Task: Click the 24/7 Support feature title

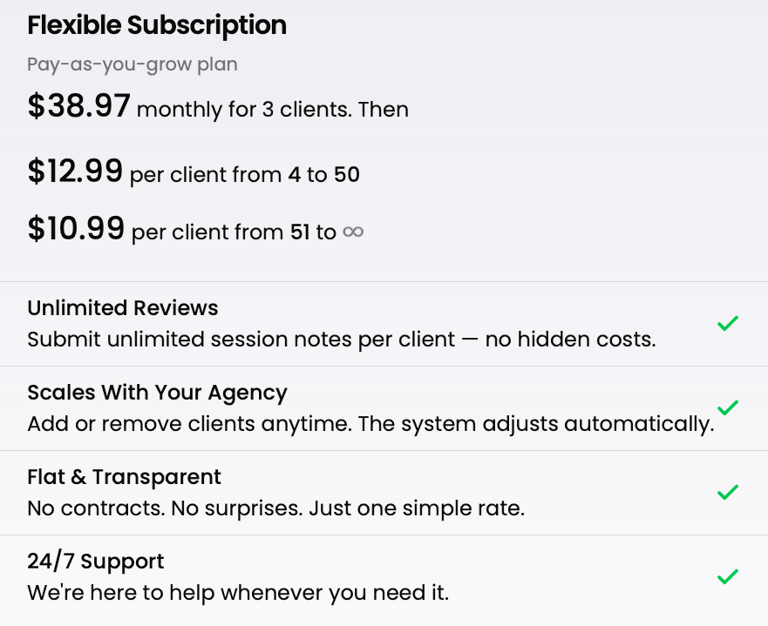Action: pos(96,562)
